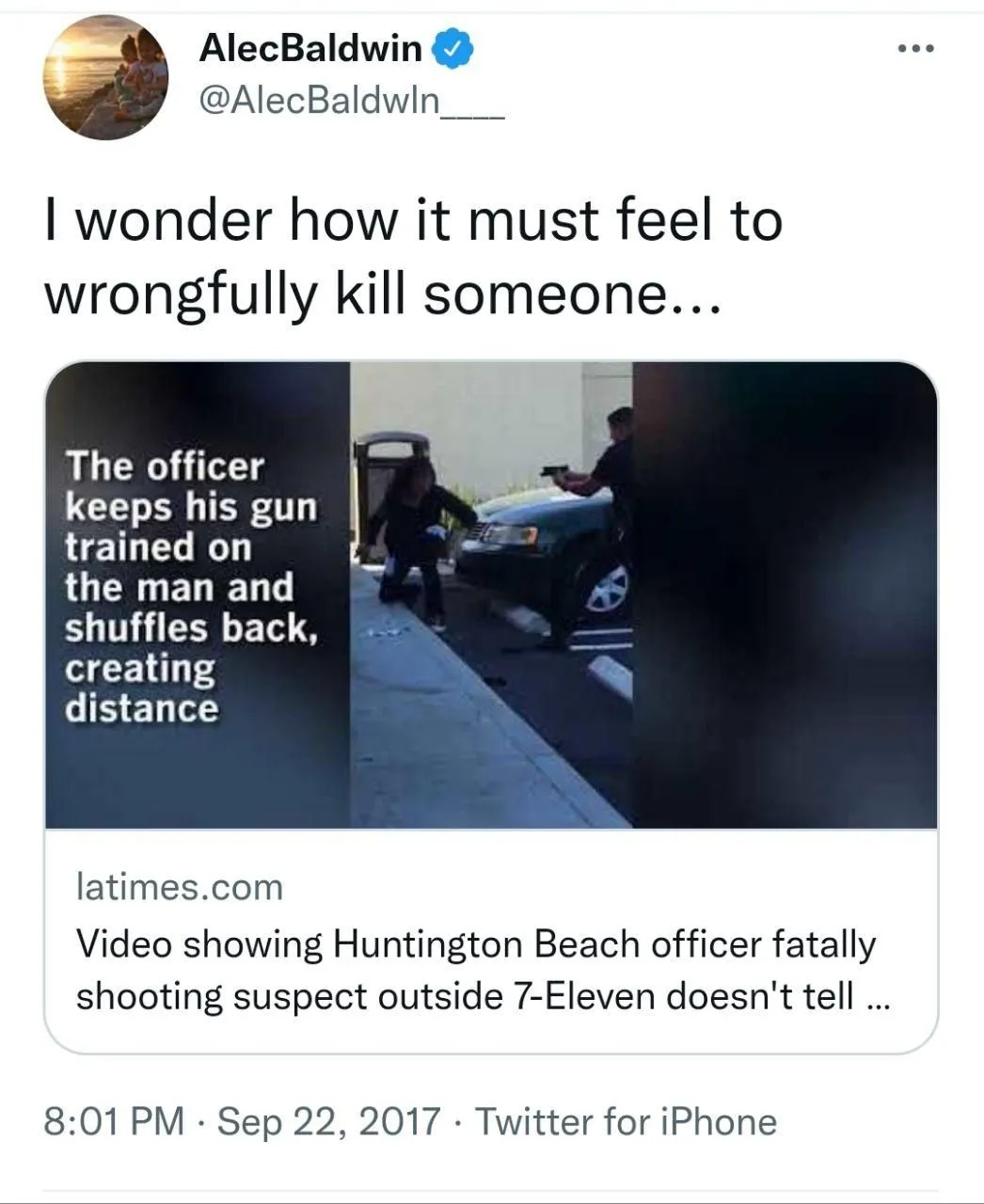Viewport: 984px width, 1204px height.
Task: Open AlecBaldwin's sunset profile picture
Action: click(x=106, y=78)
